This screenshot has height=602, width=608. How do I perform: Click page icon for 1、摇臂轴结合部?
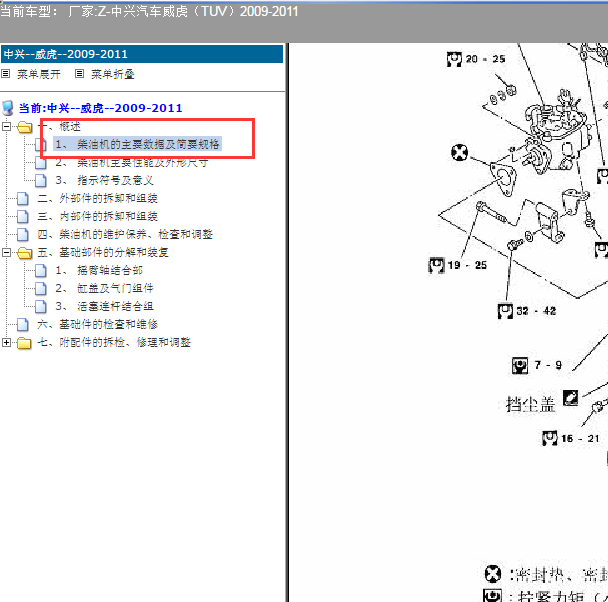tap(41, 271)
